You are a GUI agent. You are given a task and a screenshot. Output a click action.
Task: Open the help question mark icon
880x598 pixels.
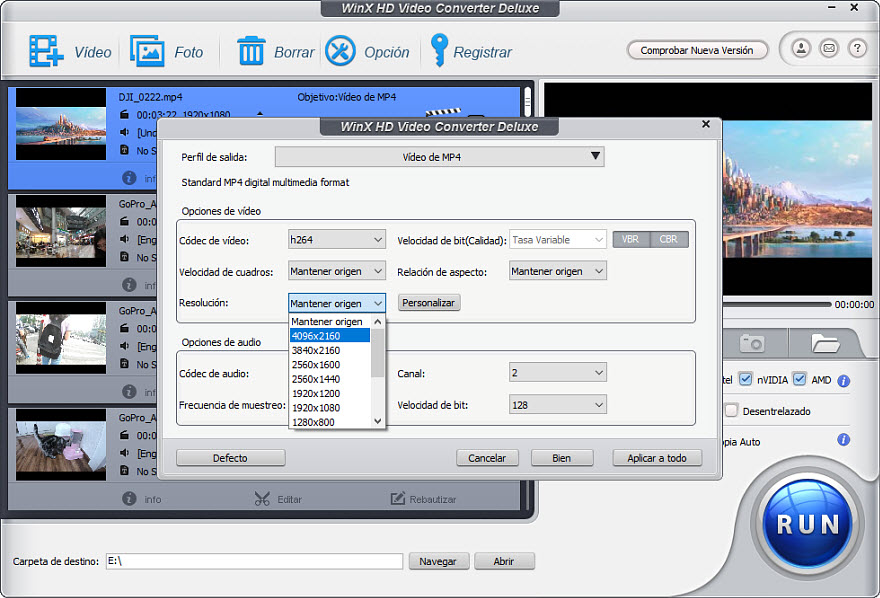coord(857,49)
